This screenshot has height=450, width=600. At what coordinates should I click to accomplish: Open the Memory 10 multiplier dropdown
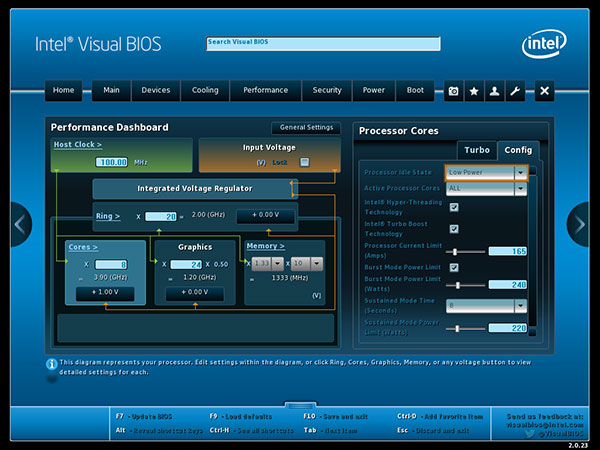tap(307, 264)
